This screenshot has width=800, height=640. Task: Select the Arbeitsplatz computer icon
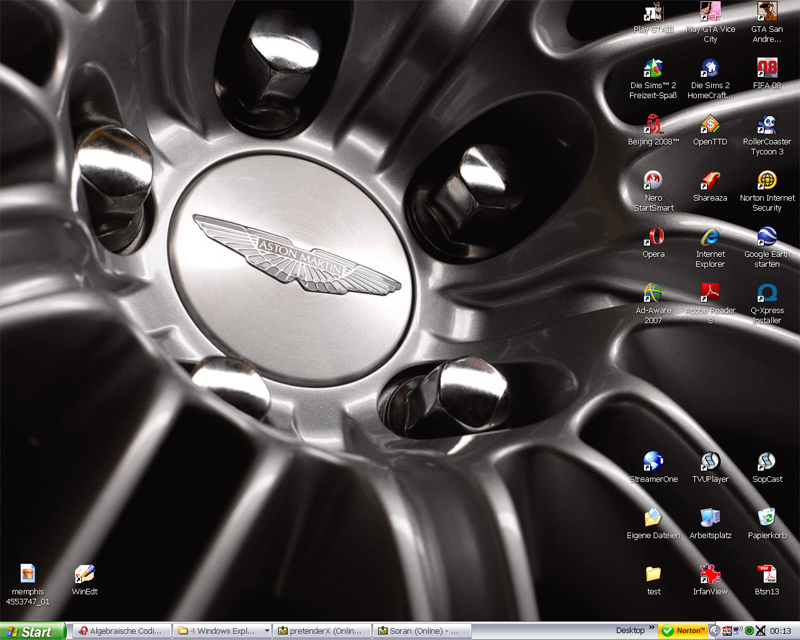point(710,518)
